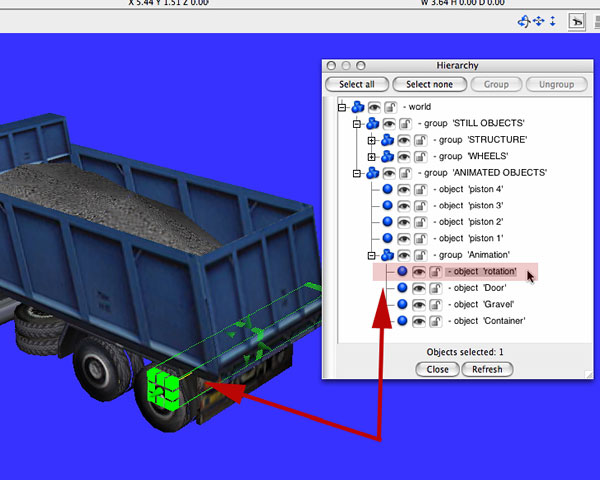This screenshot has height=480, width=600.
Task: Click the Select all button
Action: (x=357, y=84)
